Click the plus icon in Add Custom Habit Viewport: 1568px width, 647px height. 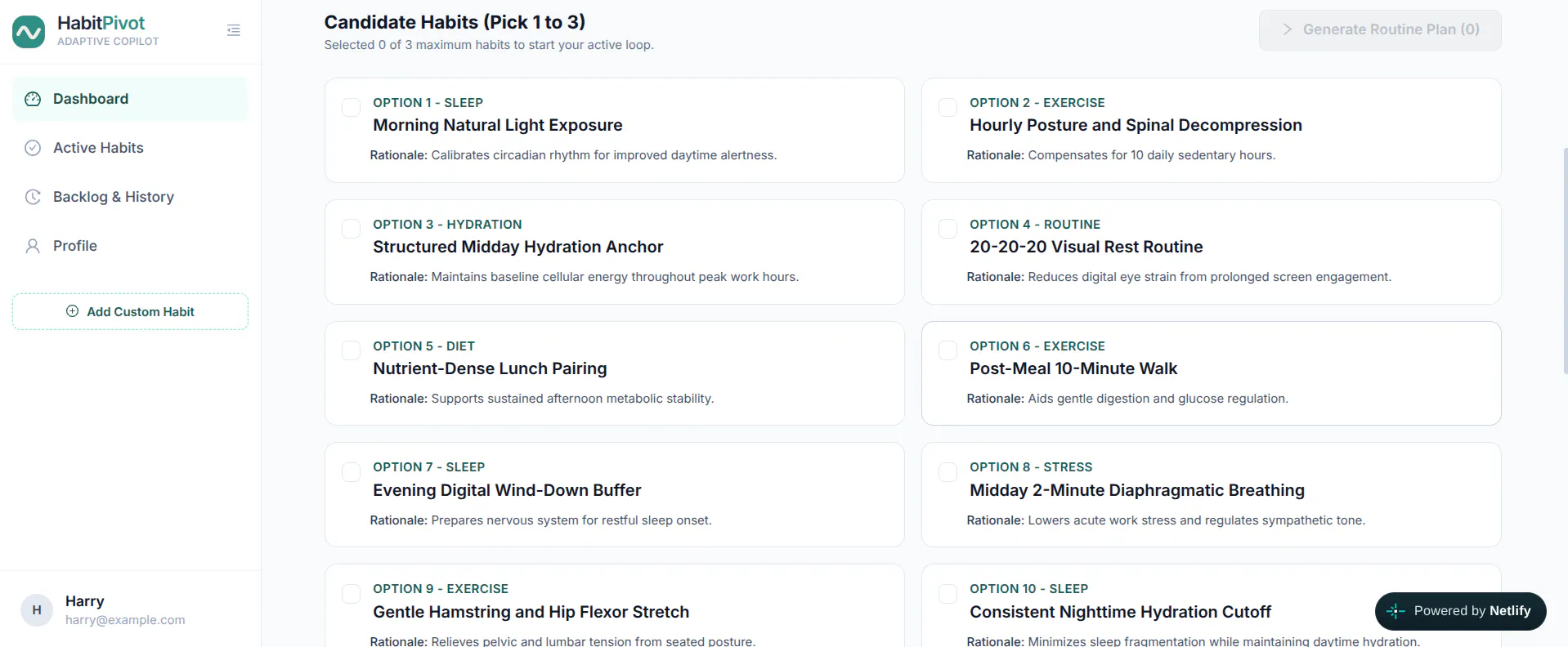tap(72, 311)
